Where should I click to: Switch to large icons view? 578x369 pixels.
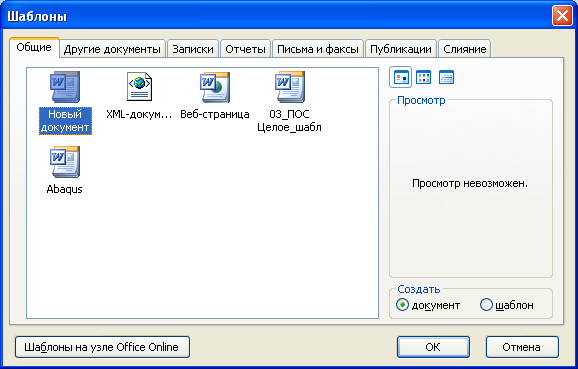tap(401, 77)
